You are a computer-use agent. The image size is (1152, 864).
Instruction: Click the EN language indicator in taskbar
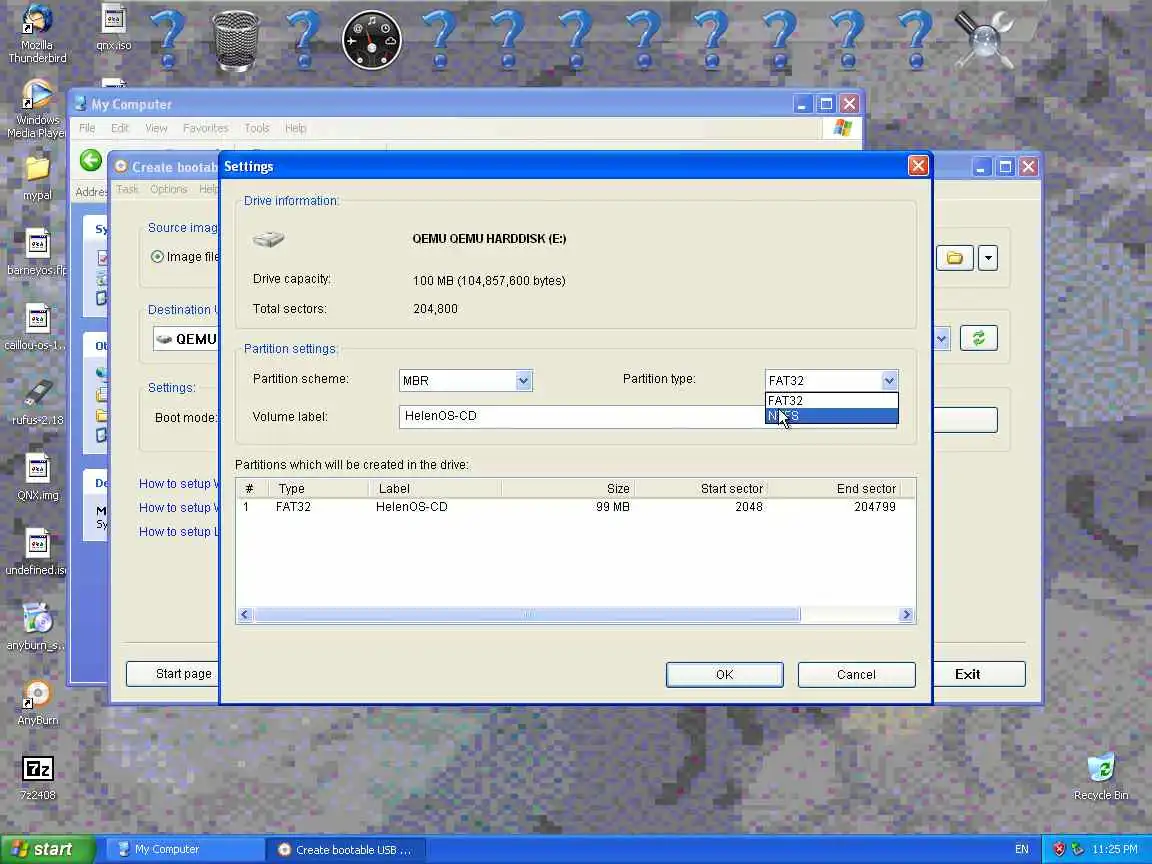(1021, 849)
